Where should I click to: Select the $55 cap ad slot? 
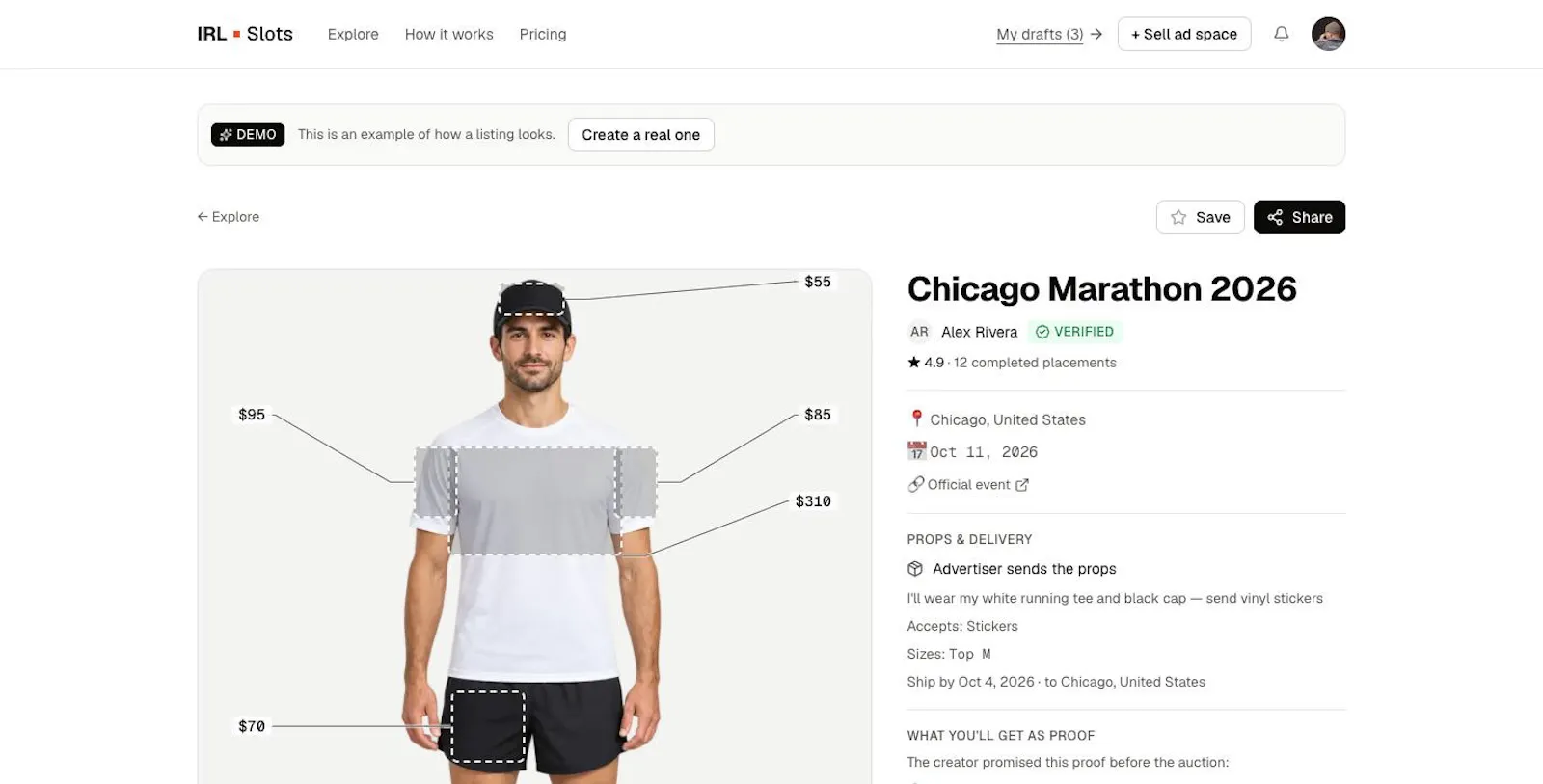click(x=531, y=298)
